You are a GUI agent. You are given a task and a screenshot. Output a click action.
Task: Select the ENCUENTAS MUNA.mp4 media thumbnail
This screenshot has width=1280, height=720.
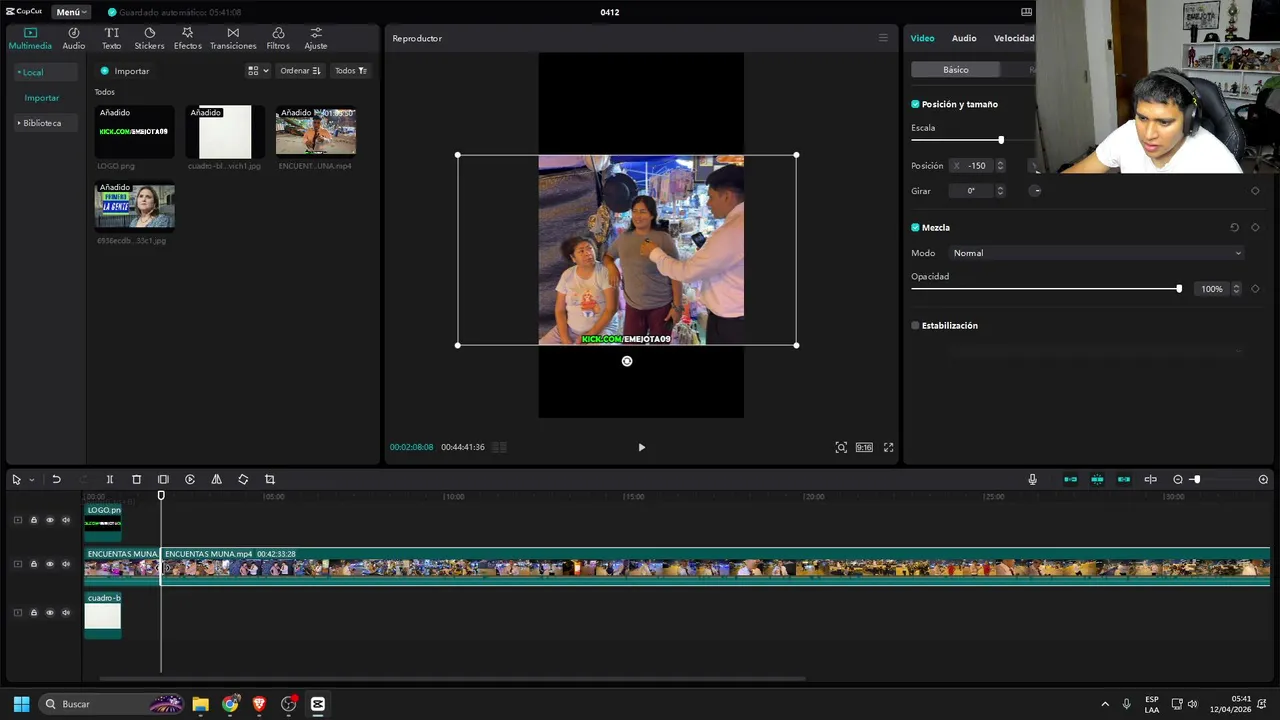click(316, 131)
